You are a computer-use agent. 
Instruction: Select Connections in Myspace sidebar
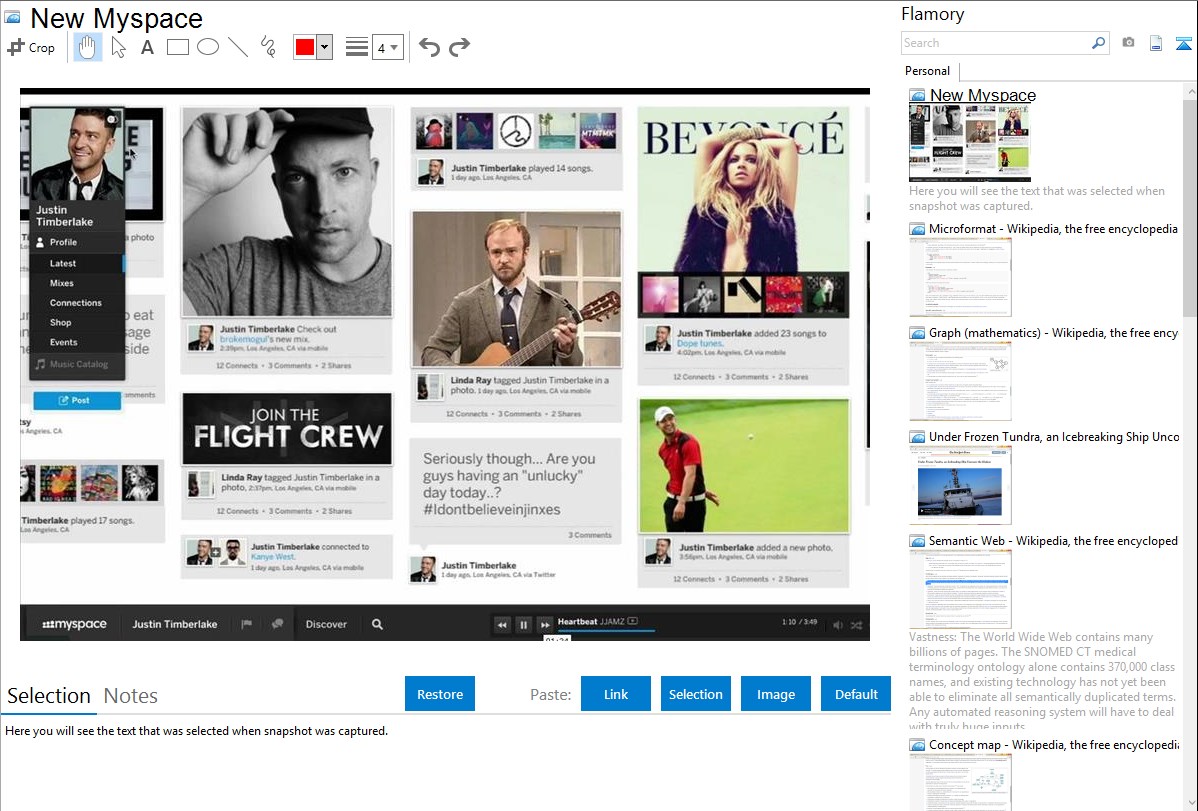(x=75, y=303)
